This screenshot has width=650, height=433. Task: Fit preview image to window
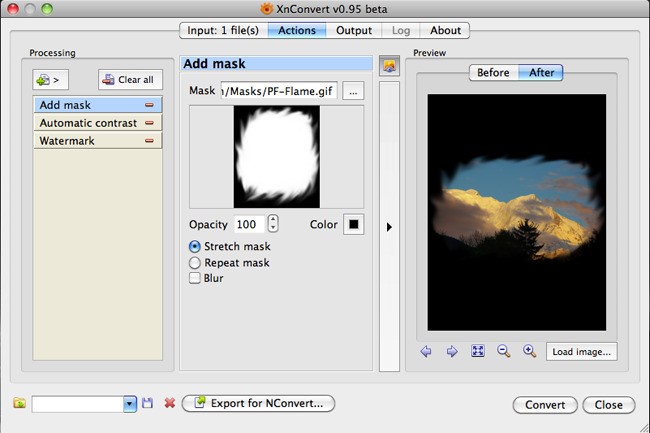click(478, 352)
